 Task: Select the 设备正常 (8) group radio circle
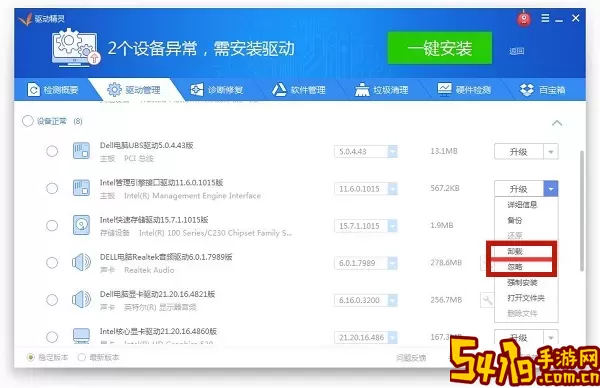tap(28, 121)
